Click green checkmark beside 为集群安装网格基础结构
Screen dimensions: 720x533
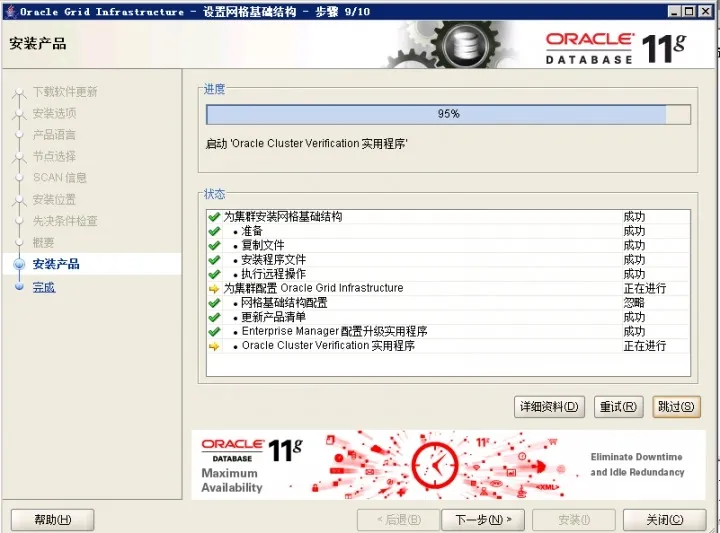point(214,217)
